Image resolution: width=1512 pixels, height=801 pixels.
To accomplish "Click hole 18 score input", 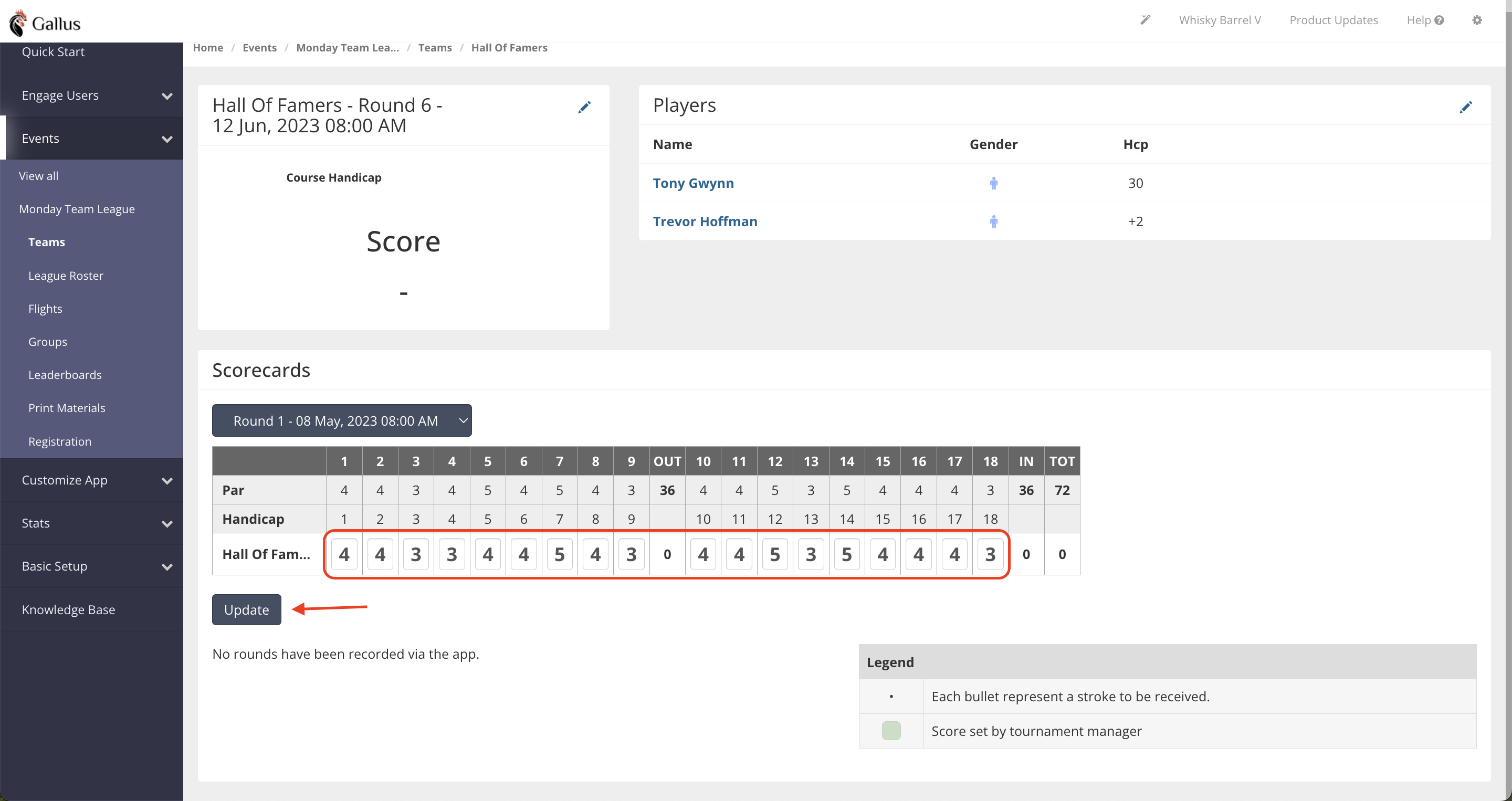I will coord(991,554).
